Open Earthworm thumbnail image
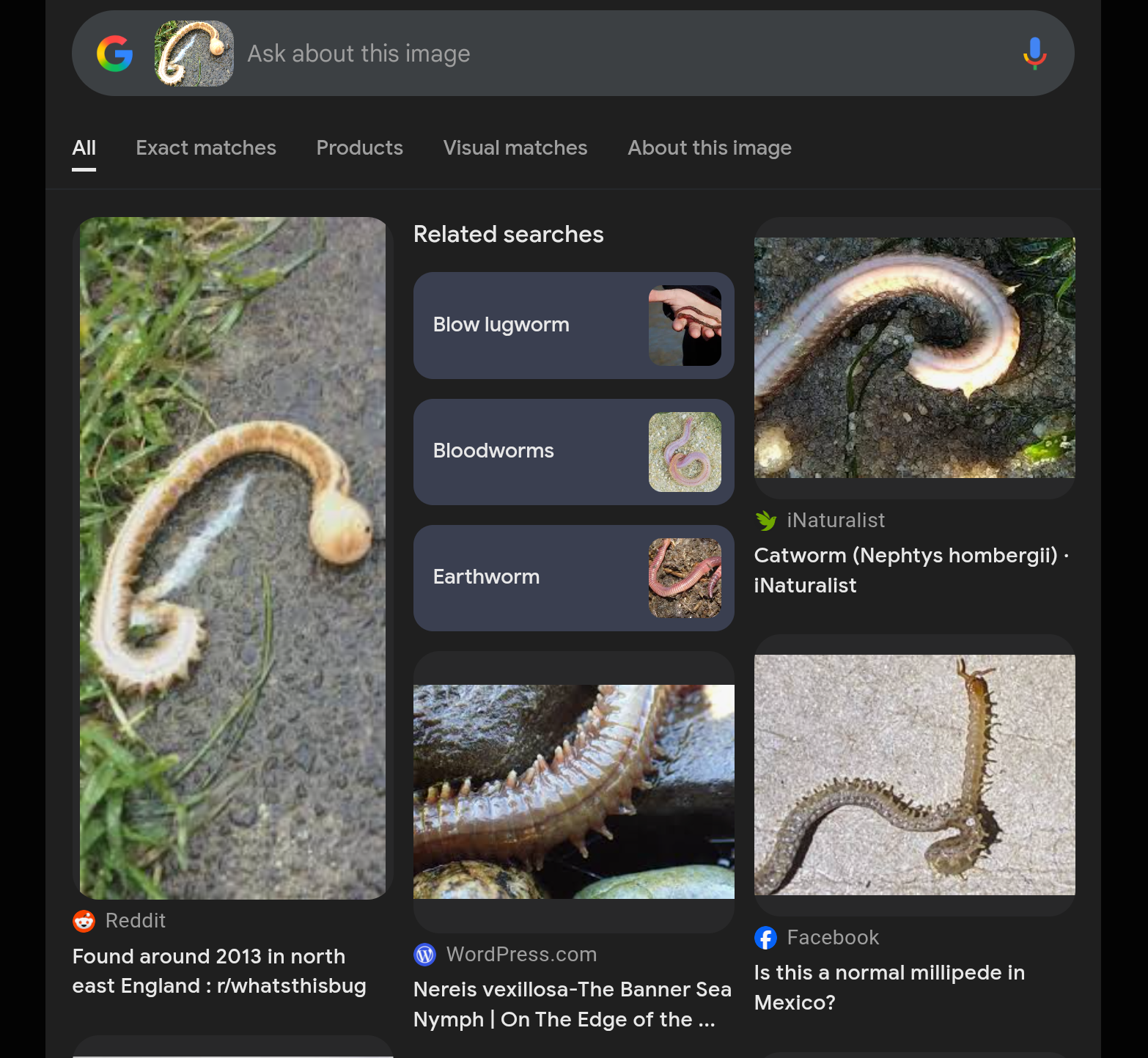The width and height of the screenshot is (1148, 1058). pyautogui.click(x=685, y=578)
